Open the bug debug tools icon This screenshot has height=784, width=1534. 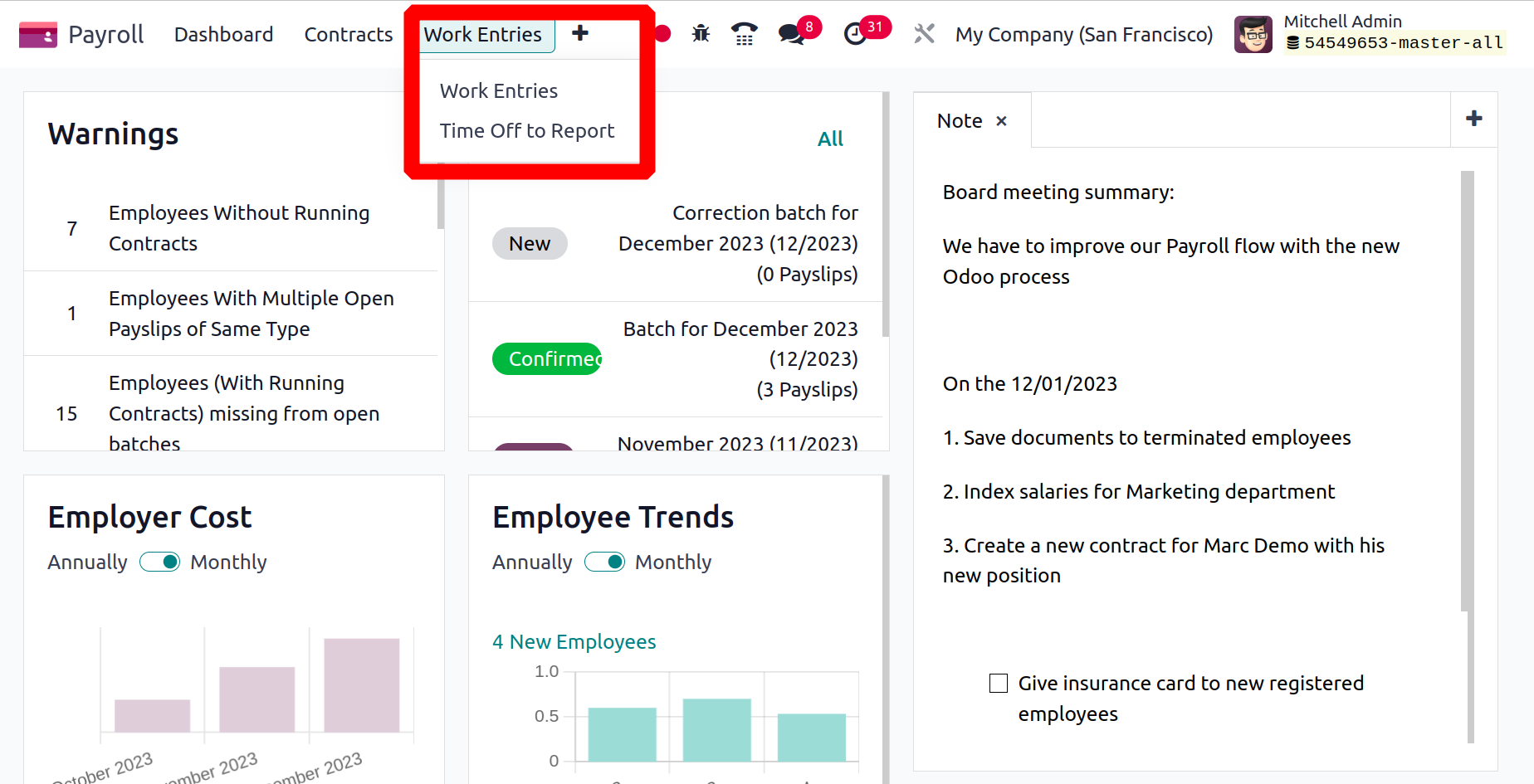pyautogui.click(x=701, y=34)
